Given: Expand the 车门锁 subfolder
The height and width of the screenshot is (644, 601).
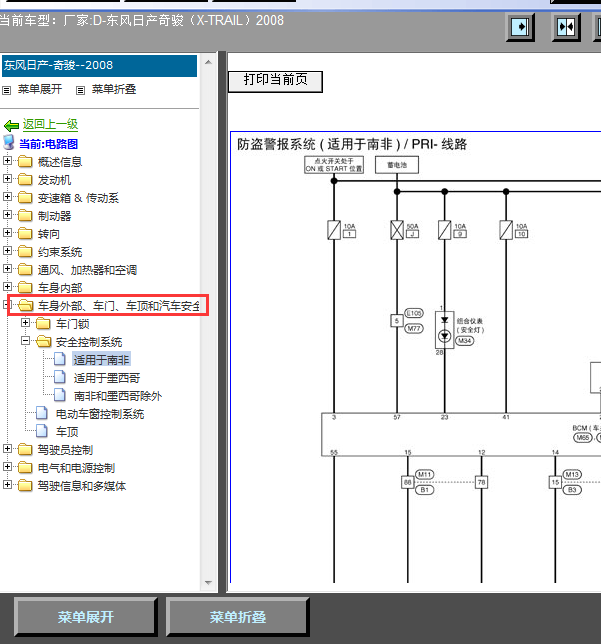Looking at the screenshot, I should (25, 323).
